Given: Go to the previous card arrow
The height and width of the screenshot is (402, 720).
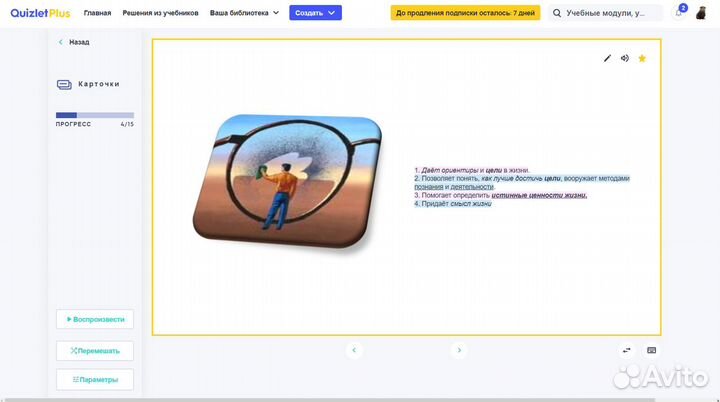Looking at the screenshot, I should pos(354,350).
